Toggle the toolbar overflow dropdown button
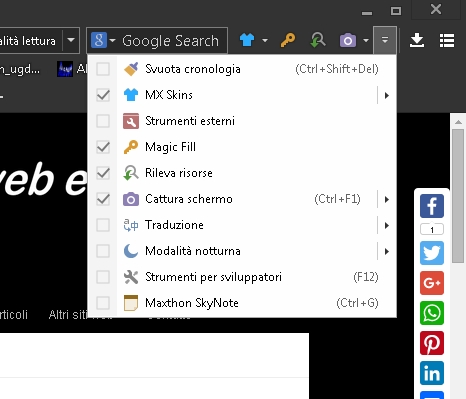This screenshot has height=399, width=466. tap(385, 40)
